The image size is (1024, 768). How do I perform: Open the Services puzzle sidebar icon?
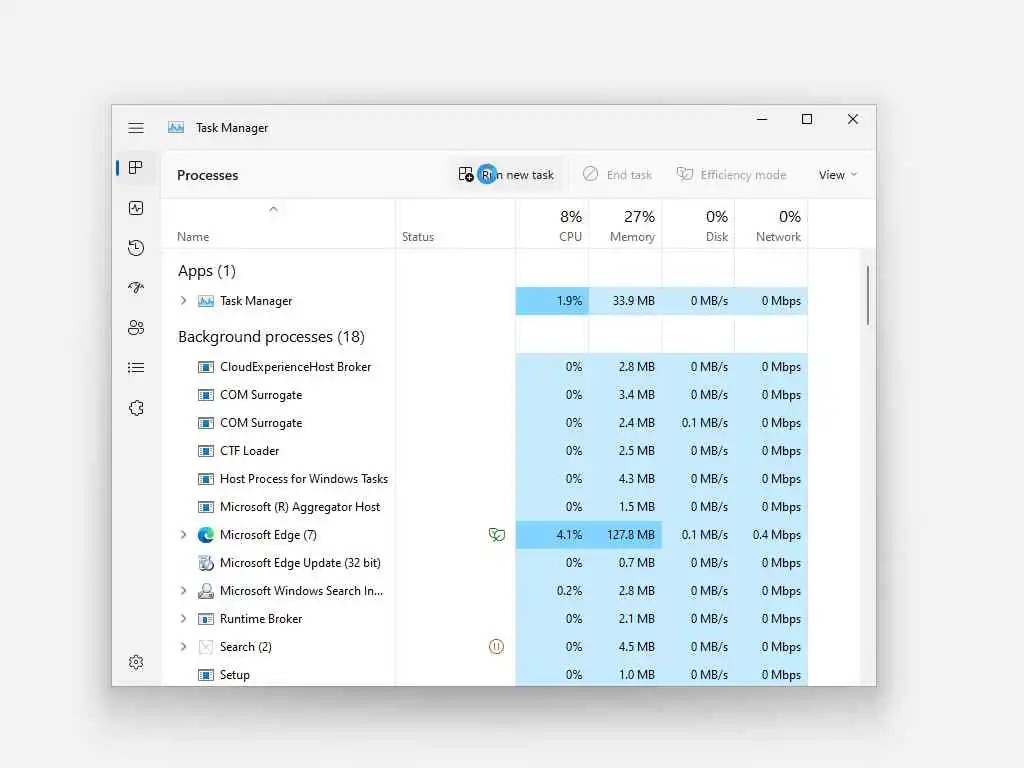click(136, 408)
